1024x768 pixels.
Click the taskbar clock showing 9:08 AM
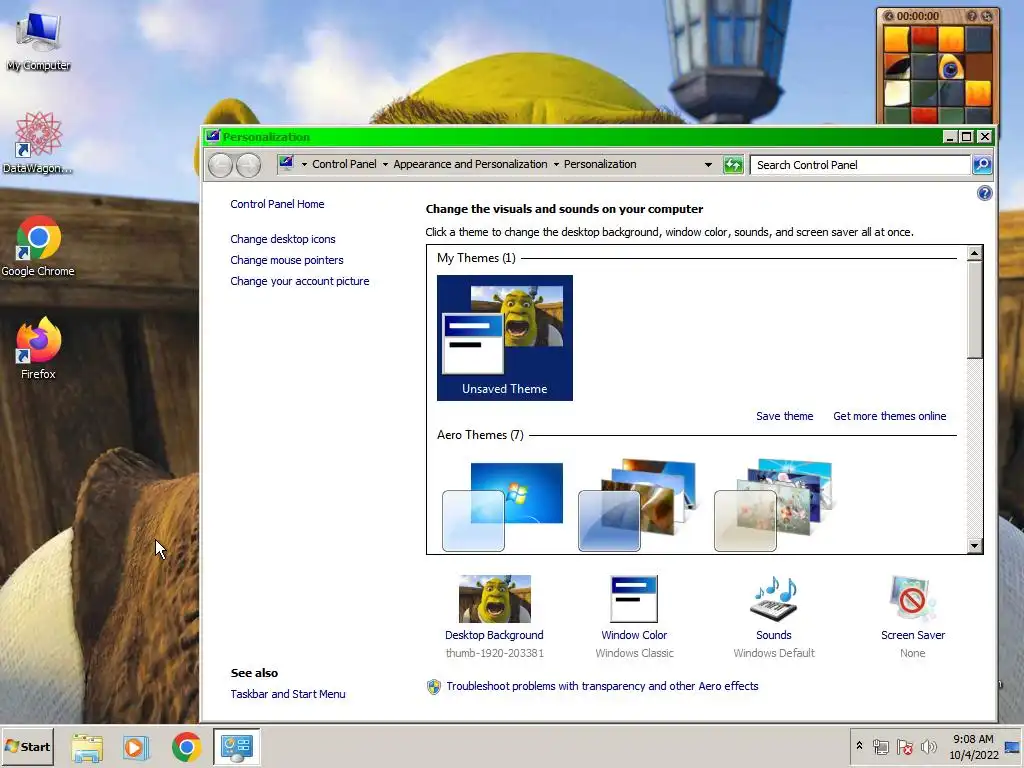tap(974, 747)
